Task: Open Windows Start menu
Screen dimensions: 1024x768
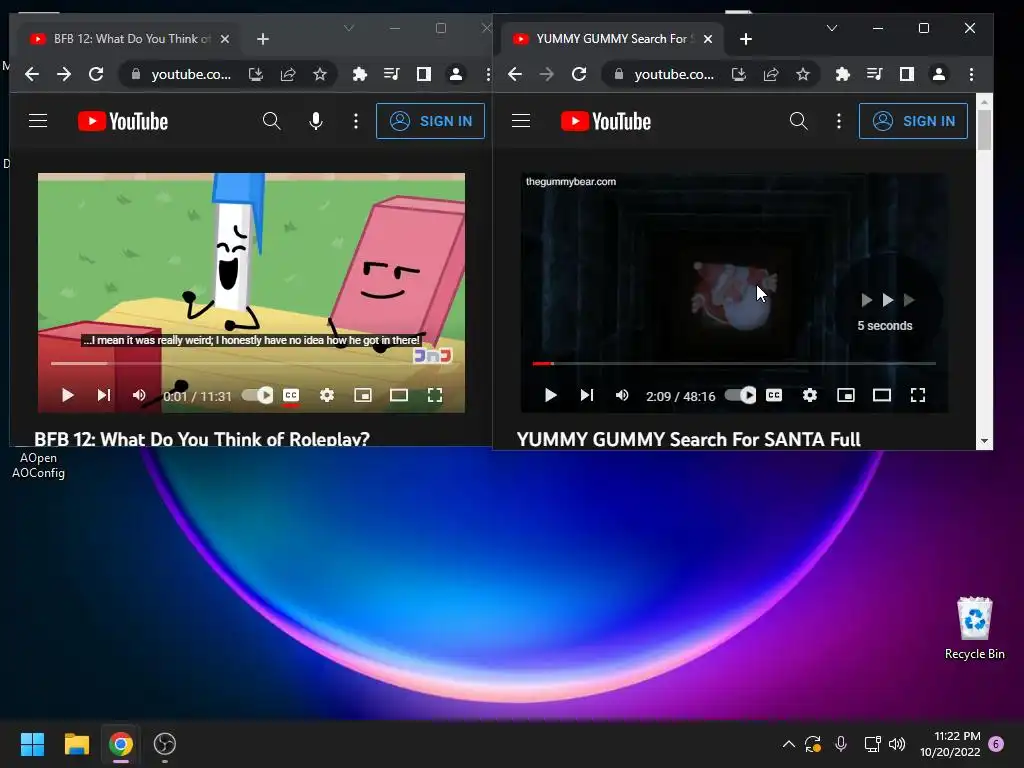Action: [x=32, y=744]
